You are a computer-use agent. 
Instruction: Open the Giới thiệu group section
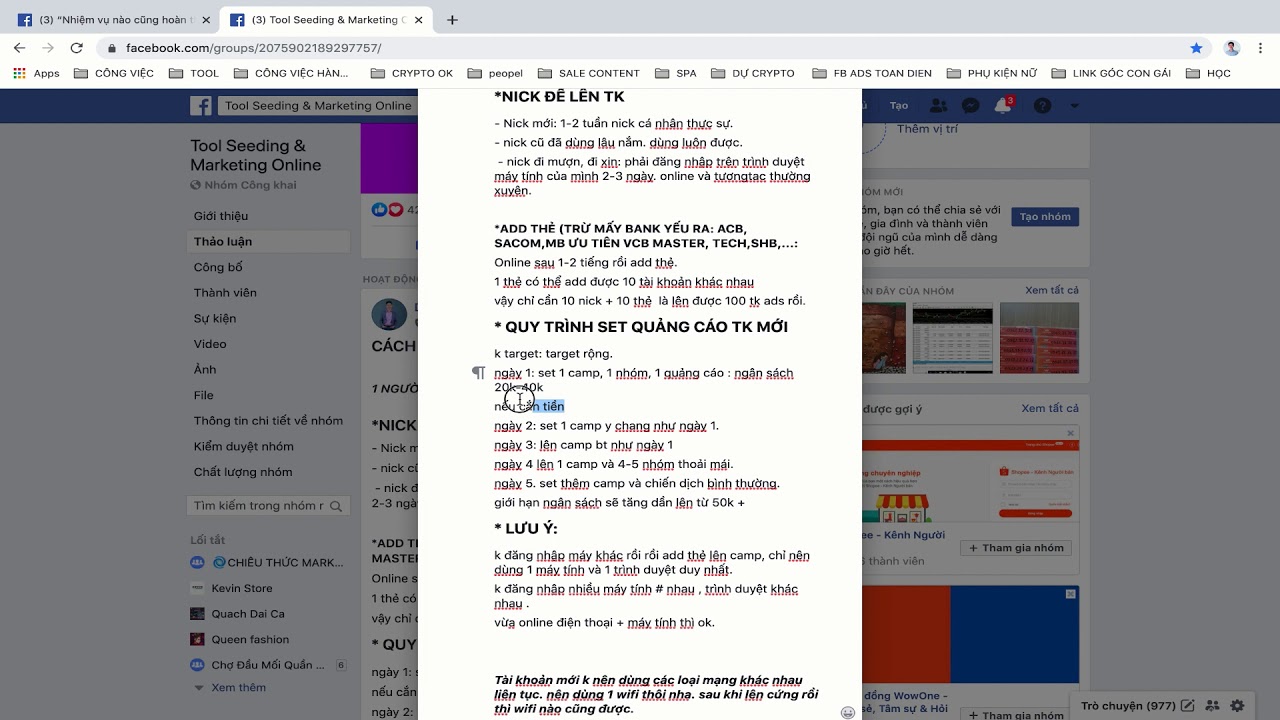tap(221, 216)
